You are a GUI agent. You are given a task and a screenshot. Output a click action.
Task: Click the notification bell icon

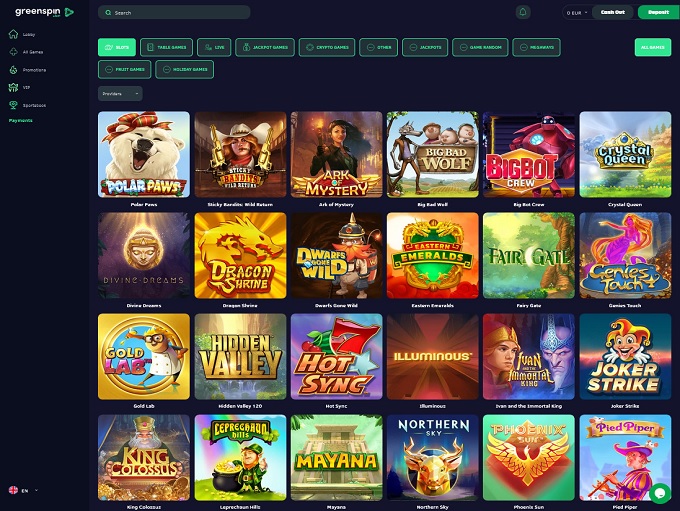(x=523, y=12)
